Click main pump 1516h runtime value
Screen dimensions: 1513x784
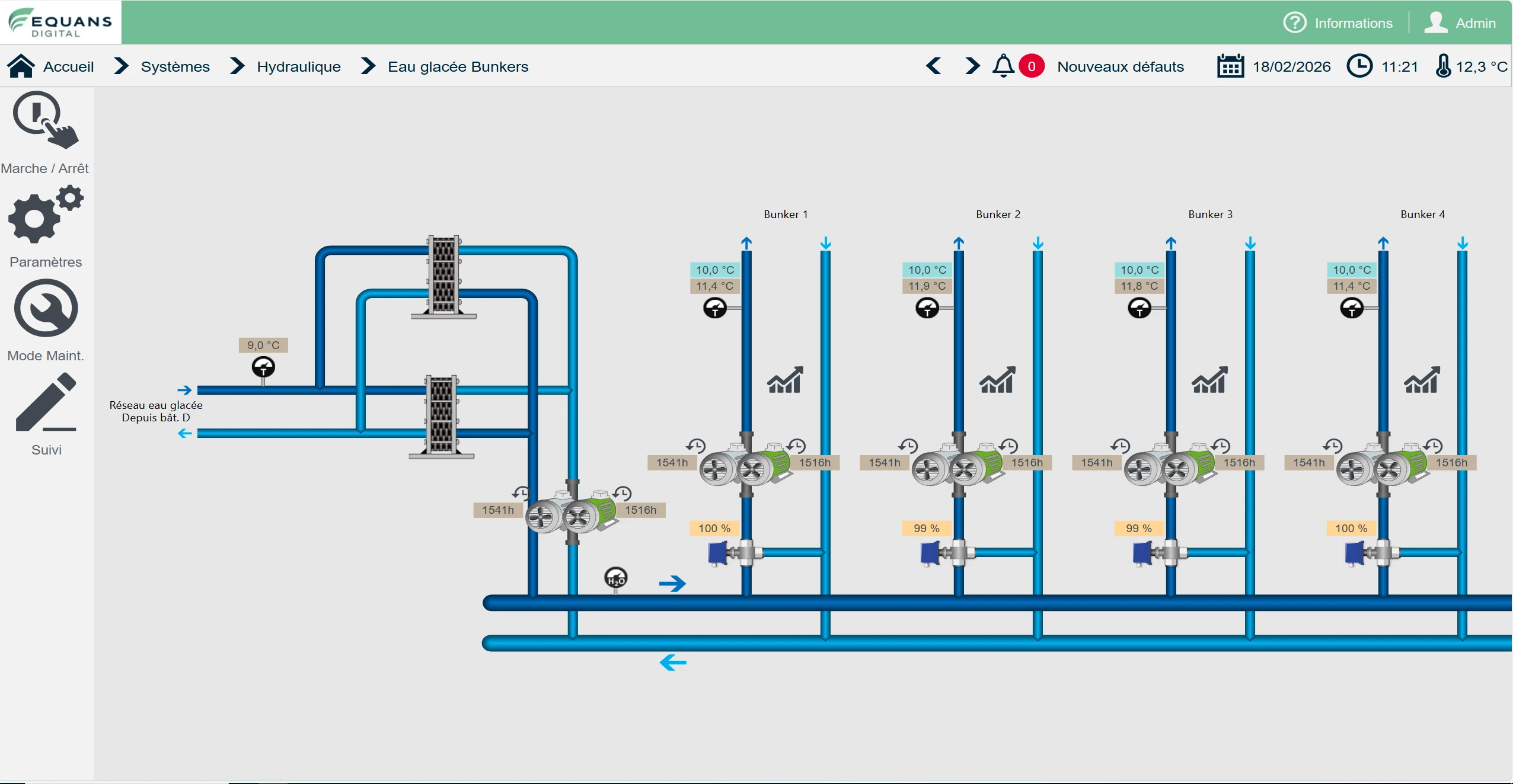pos(640,510)
